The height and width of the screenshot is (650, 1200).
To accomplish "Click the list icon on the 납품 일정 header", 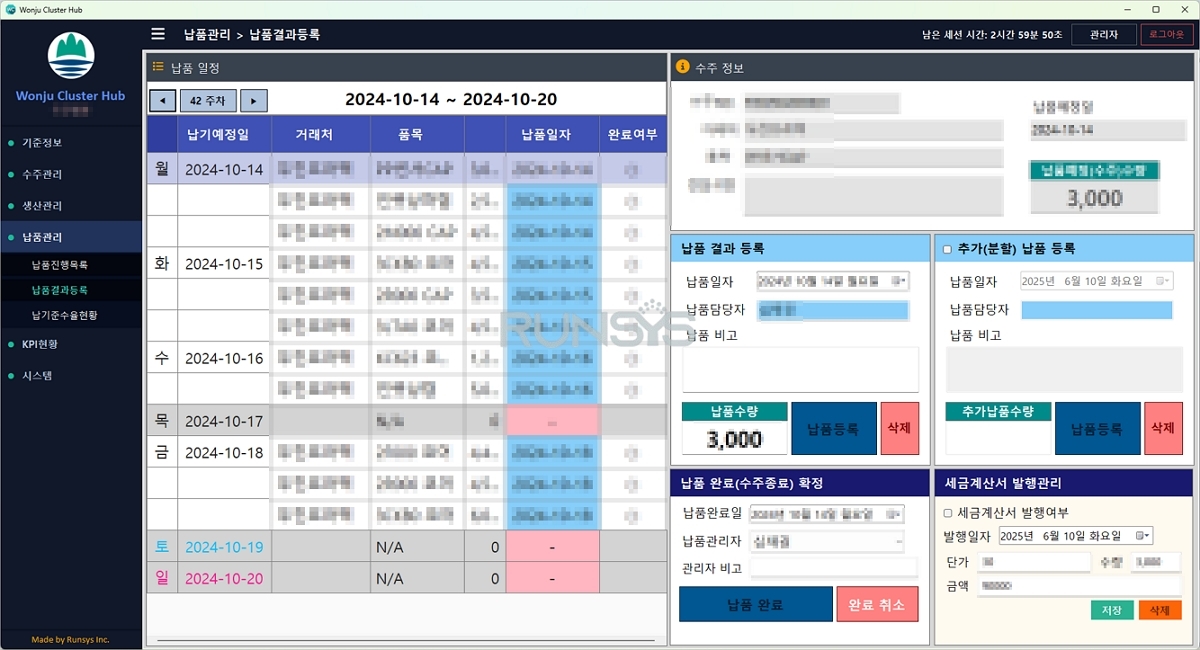I will coord(158,67).
